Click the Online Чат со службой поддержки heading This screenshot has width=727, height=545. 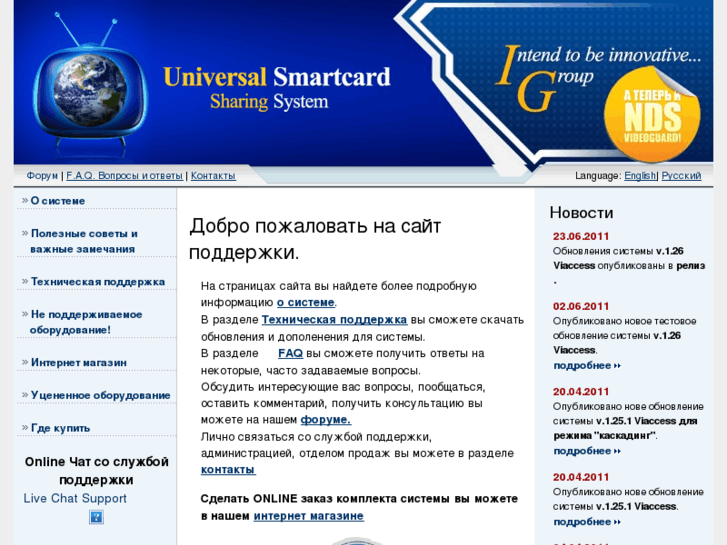96,470
